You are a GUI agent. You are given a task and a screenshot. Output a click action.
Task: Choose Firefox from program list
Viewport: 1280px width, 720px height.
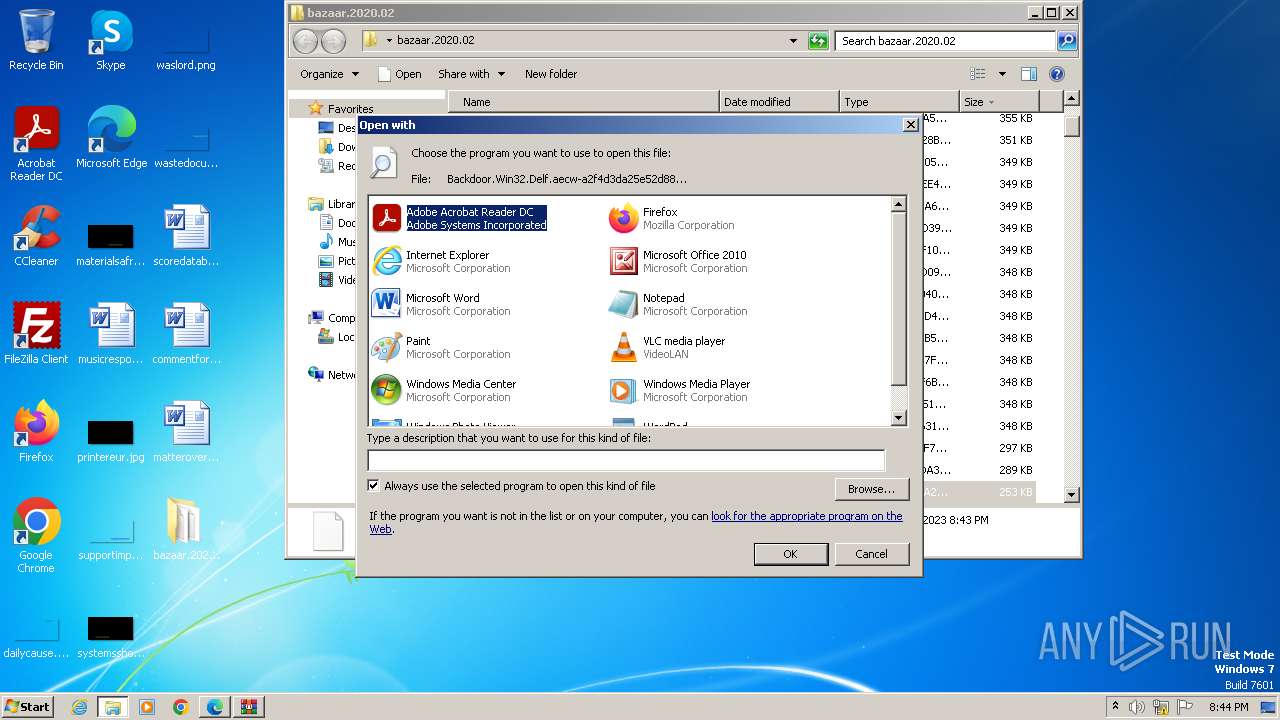click(672, 218)
